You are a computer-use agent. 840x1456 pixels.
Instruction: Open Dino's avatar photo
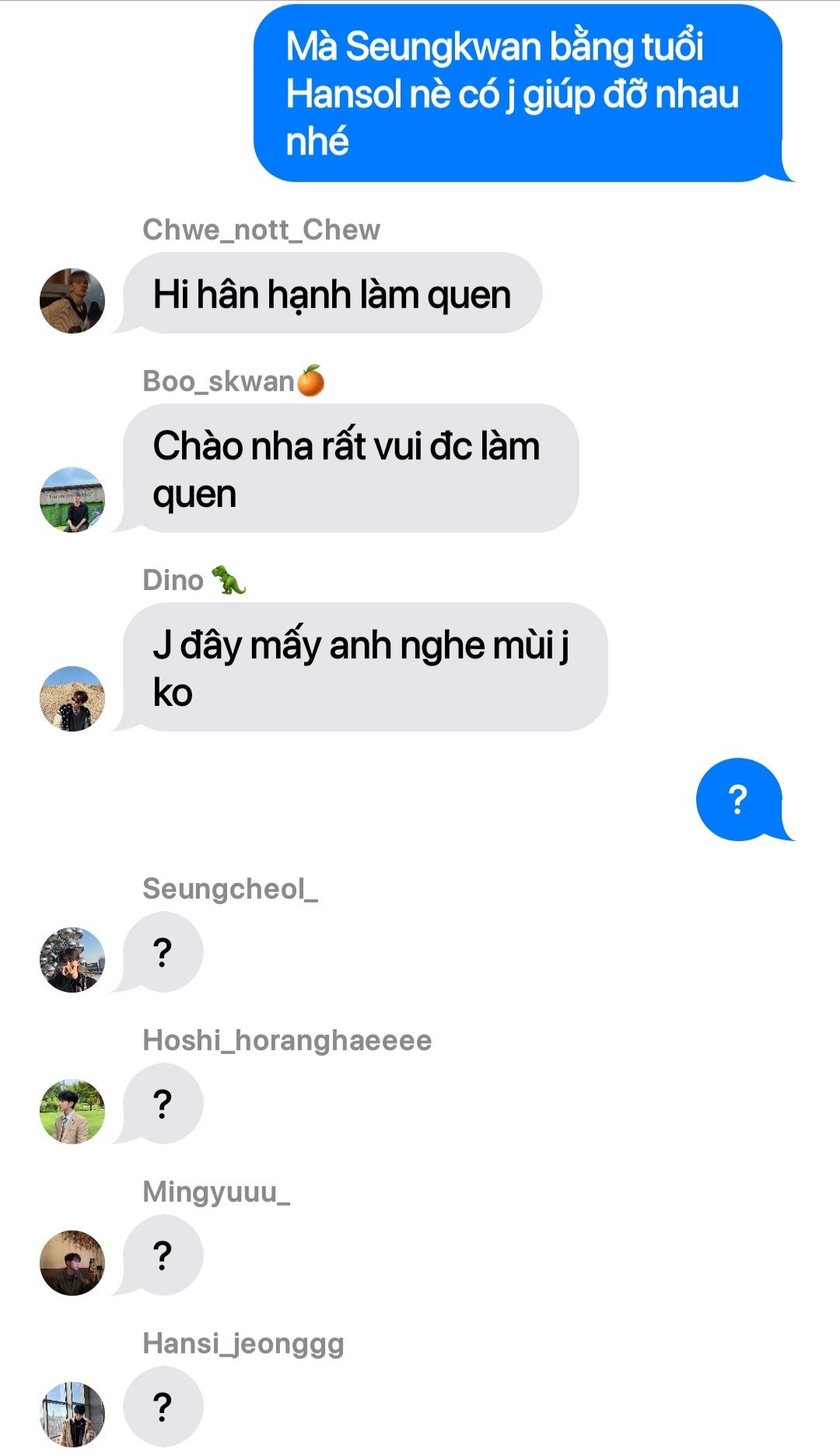tap(72, 699)
